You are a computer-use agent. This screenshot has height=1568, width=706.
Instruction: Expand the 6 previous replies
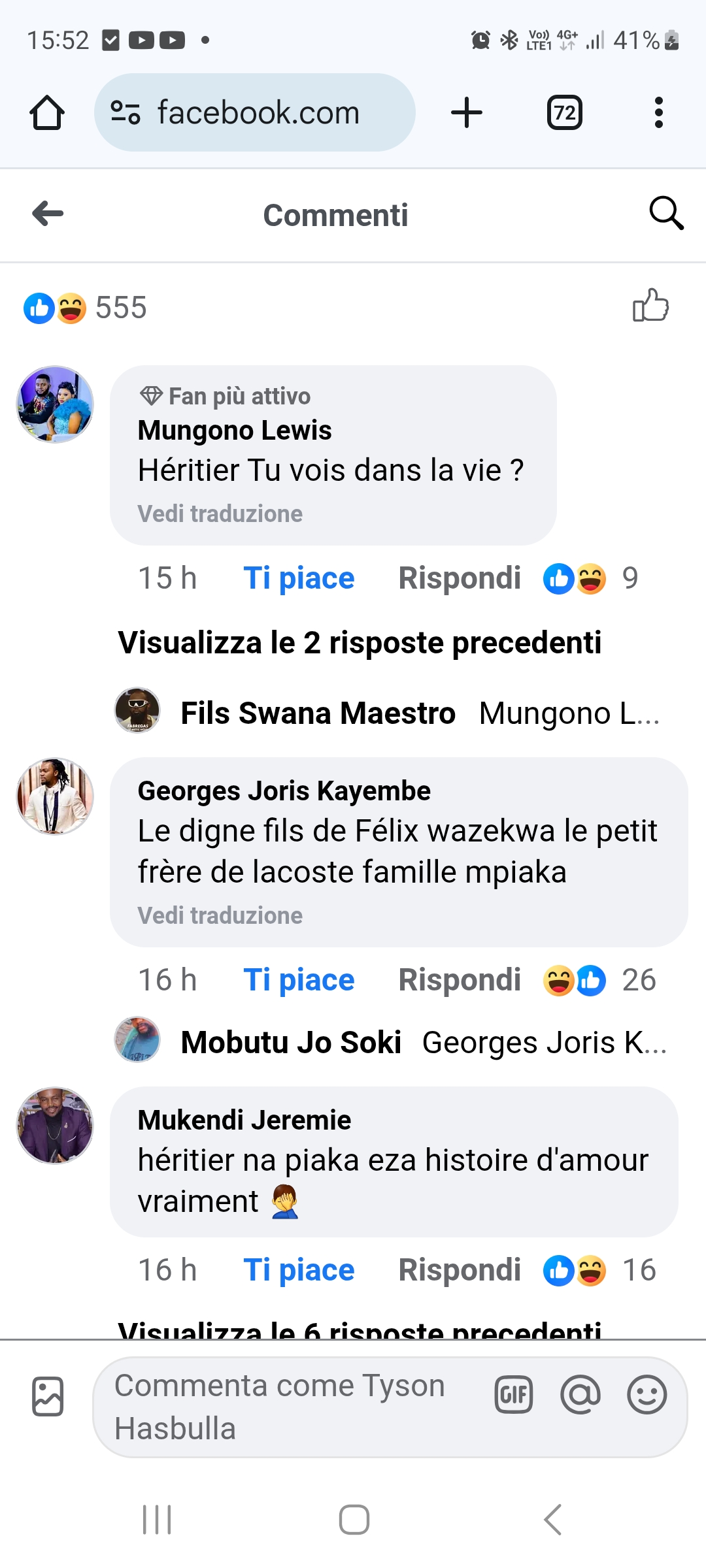360,1329
